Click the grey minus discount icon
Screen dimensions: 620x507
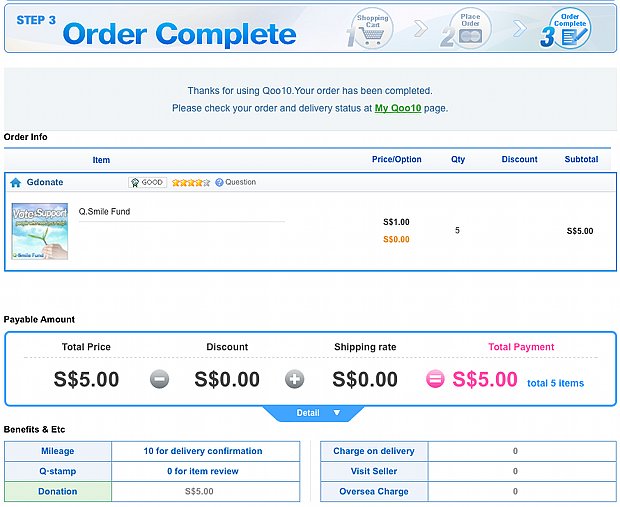point(159,379)
